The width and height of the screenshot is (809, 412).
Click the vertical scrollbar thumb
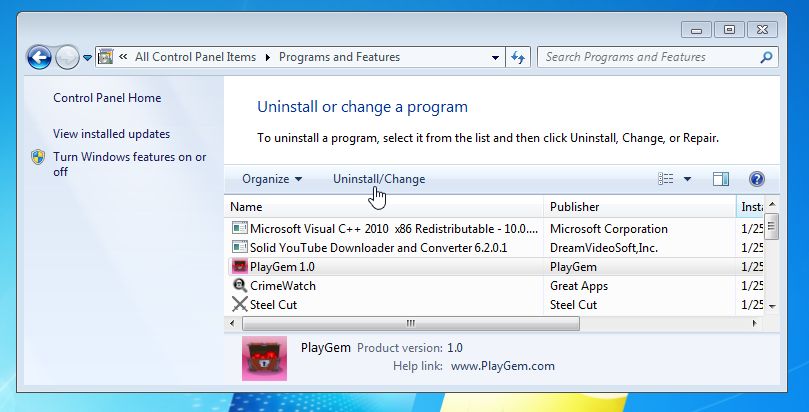point(772,226)
